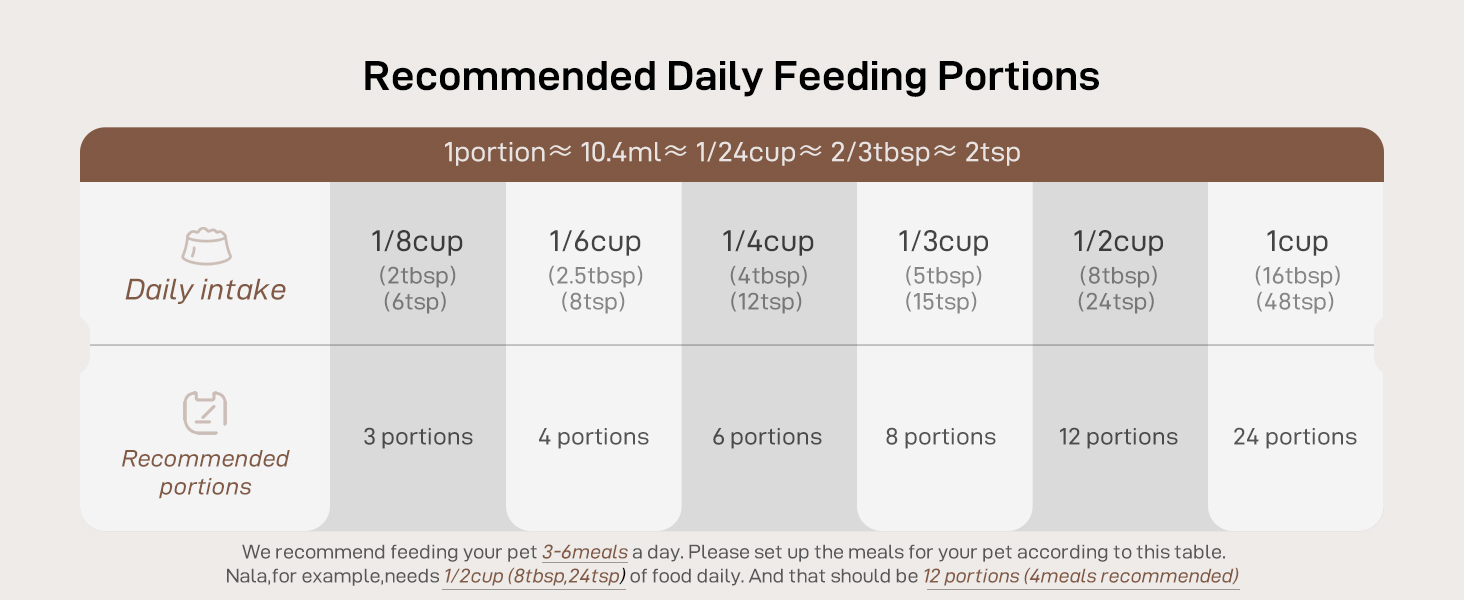
Task: Select the 1/6cup daily intake cell
Action: click(594, 269)
